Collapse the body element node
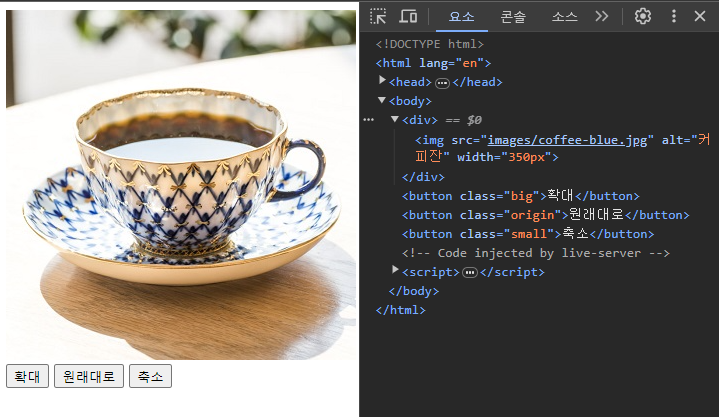This screenshot has height=417, width=719. point(382,100)
